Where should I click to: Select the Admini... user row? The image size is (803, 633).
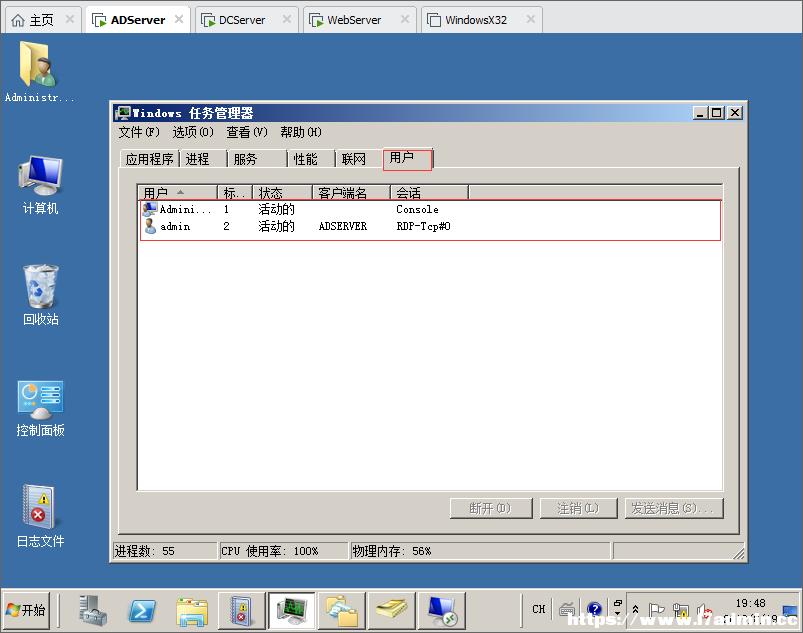click(430, 209)
